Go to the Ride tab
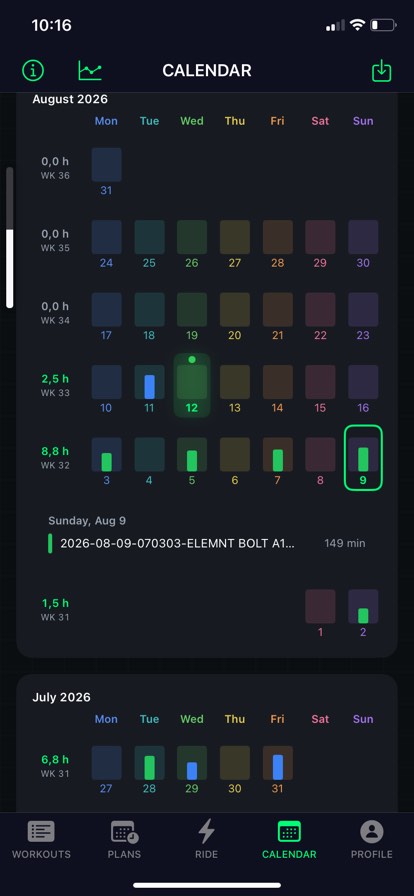The image size is (414, 896). coord(206,841)
